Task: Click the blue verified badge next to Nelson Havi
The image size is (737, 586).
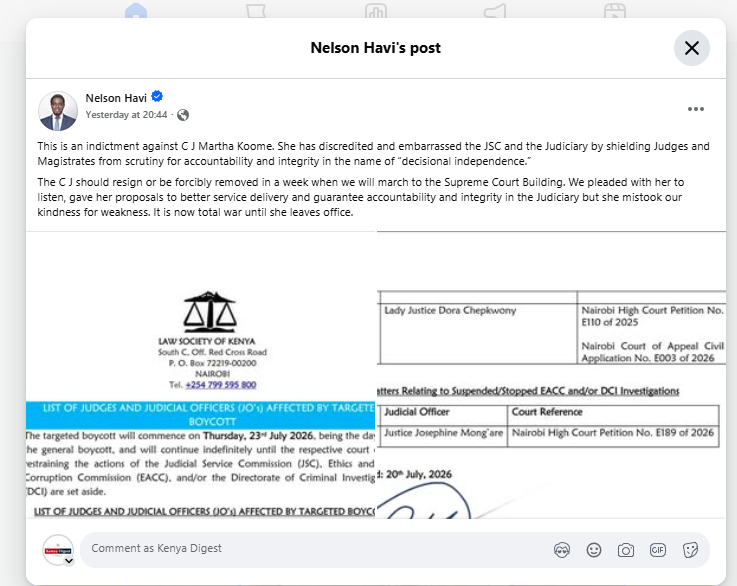Action: coord(157,97)
